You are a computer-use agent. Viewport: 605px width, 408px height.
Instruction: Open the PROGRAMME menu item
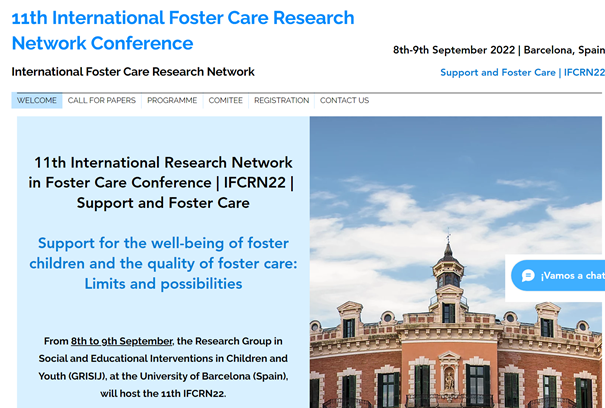172,100
